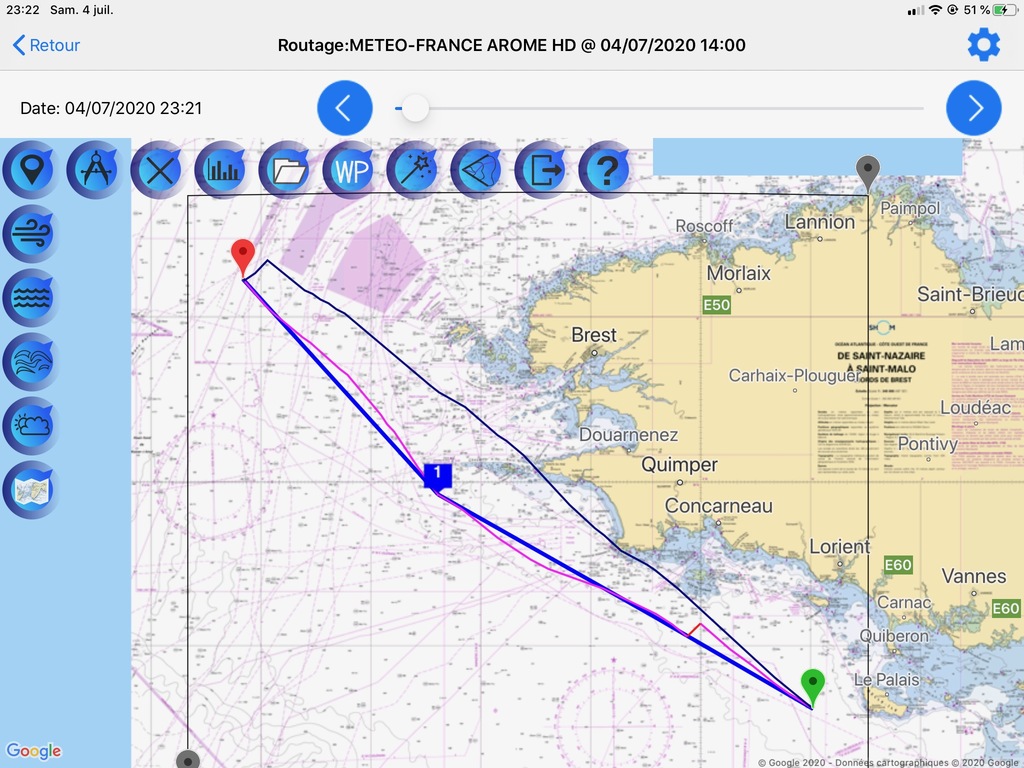Tap the Retour back button

[x=46, y=45]
